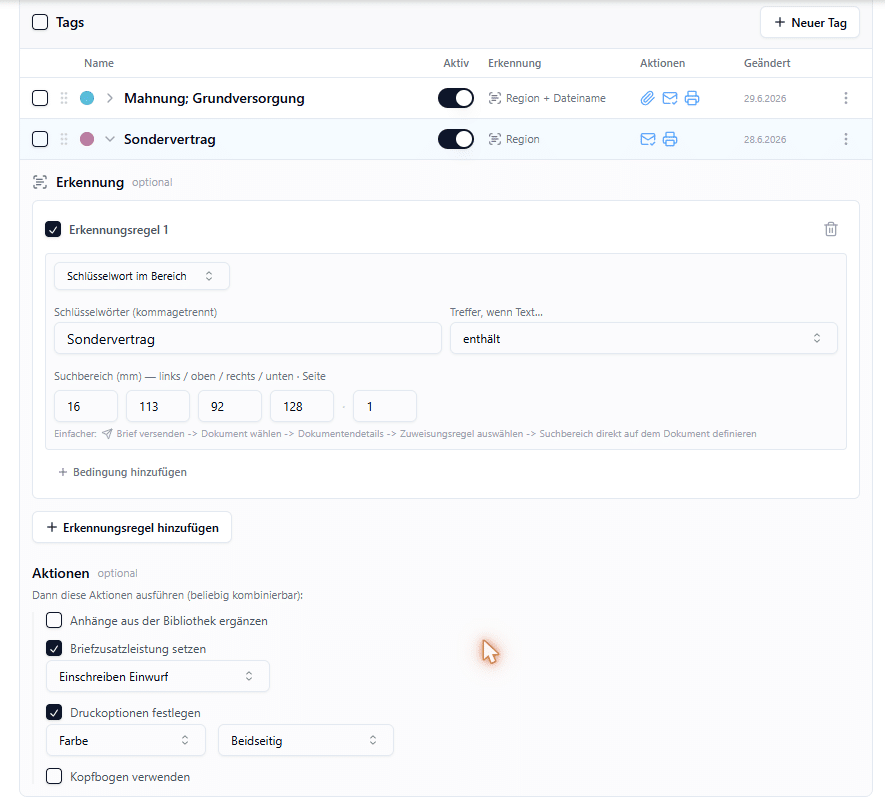The width and height of the screenshot is (885, 803).
Task: Click the Mahnung; Grundversorgung tag name
Action: [214, 98]
